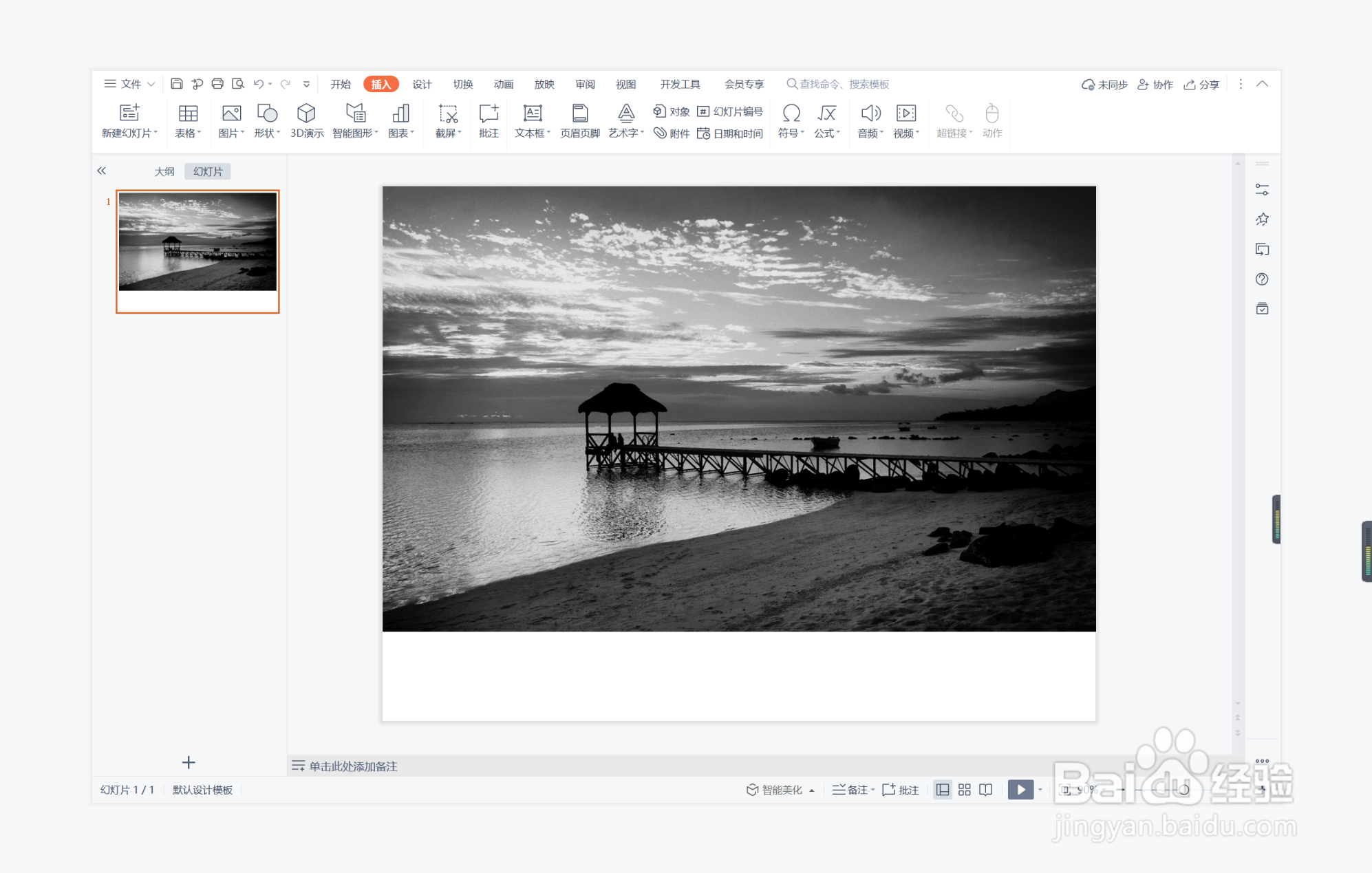Switch to normal view in status bar

pos(943,790)
